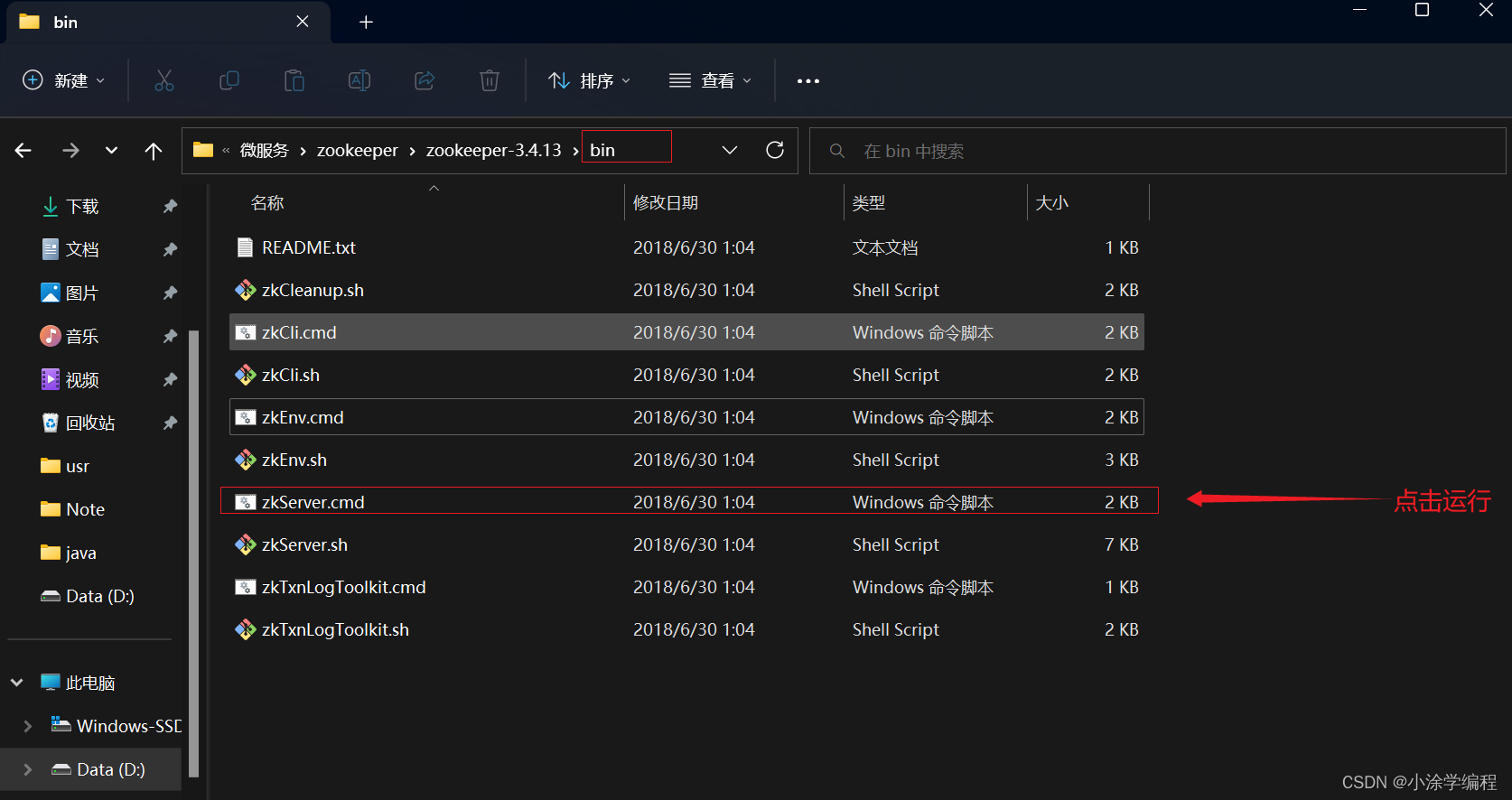
Task: Click the Cut scissors icon
Action: [x=164, y=80]
